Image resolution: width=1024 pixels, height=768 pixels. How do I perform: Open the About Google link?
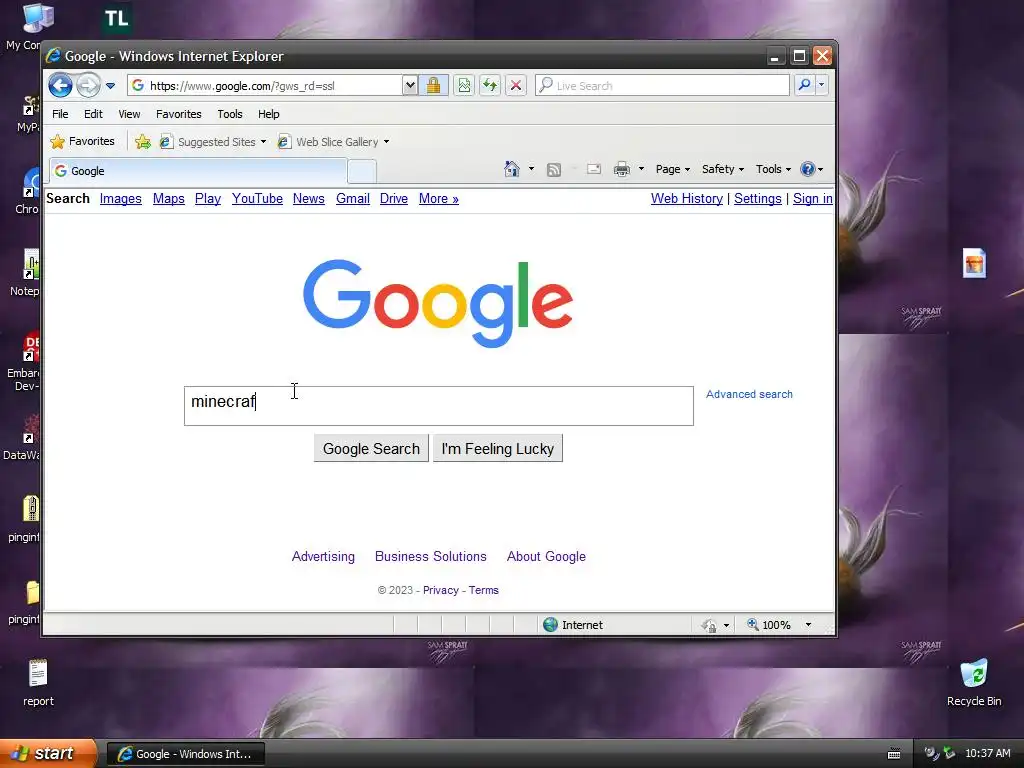(546, 556)
